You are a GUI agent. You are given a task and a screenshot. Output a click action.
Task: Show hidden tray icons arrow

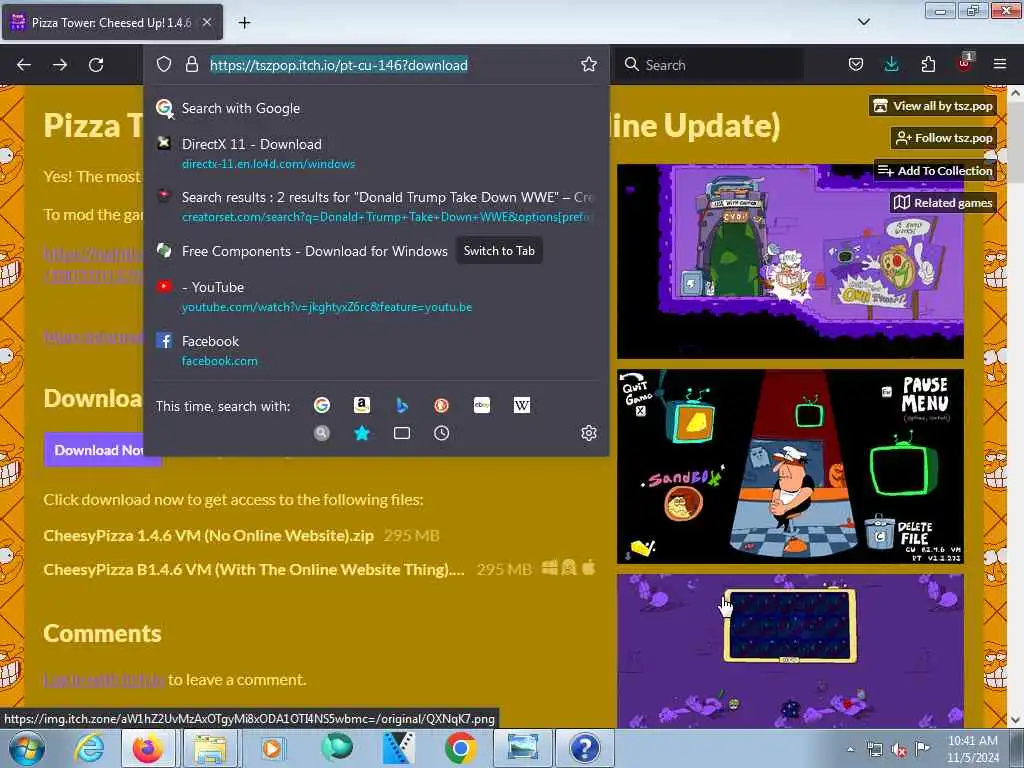(x=850, y=749)
